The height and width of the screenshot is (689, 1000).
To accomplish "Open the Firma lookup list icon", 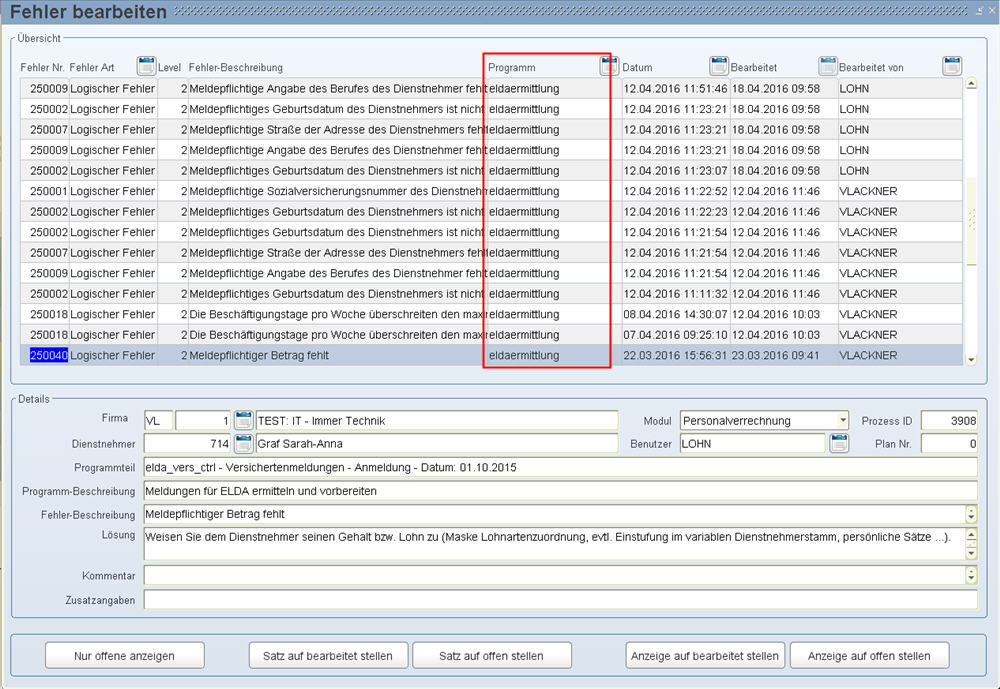I will tap(244, 421).
